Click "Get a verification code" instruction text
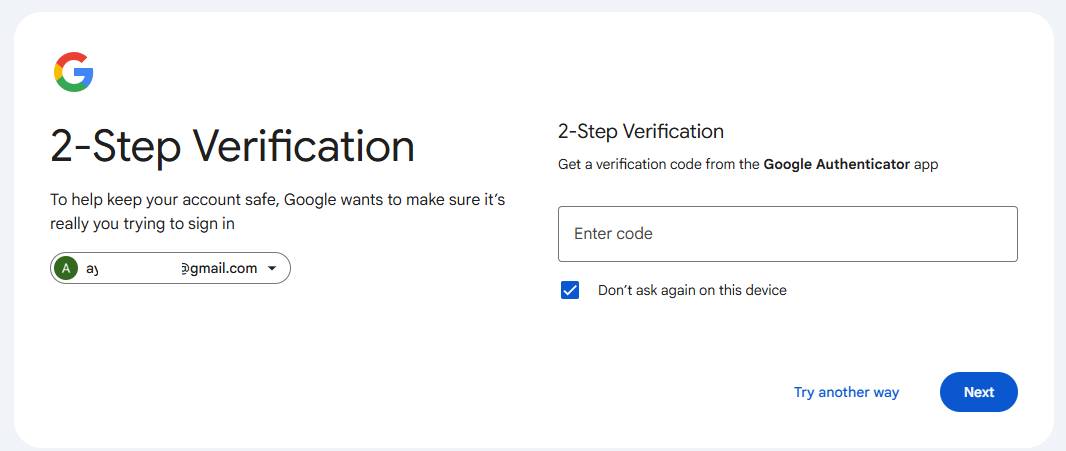The width and height of the screenshot is (1066, 451). coord(640,164)
